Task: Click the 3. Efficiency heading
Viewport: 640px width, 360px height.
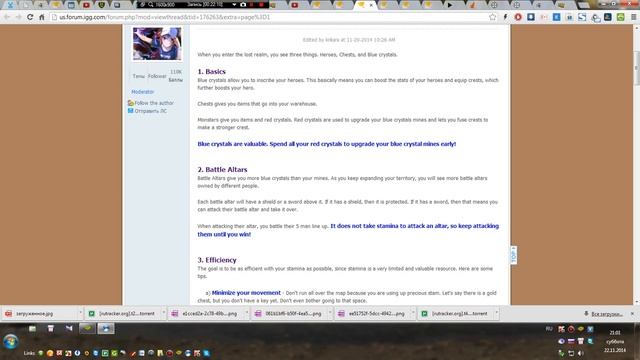Action: click(x=217, y=260)
